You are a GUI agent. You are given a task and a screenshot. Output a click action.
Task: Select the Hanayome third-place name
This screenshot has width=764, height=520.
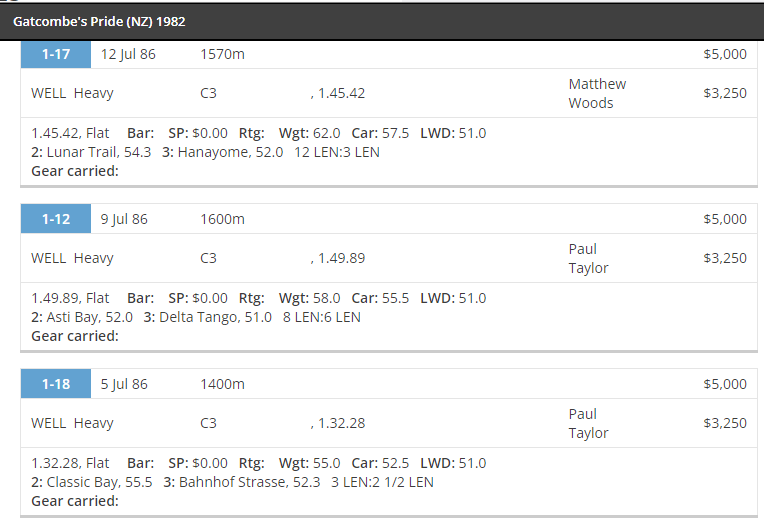[x=213, y=152]
